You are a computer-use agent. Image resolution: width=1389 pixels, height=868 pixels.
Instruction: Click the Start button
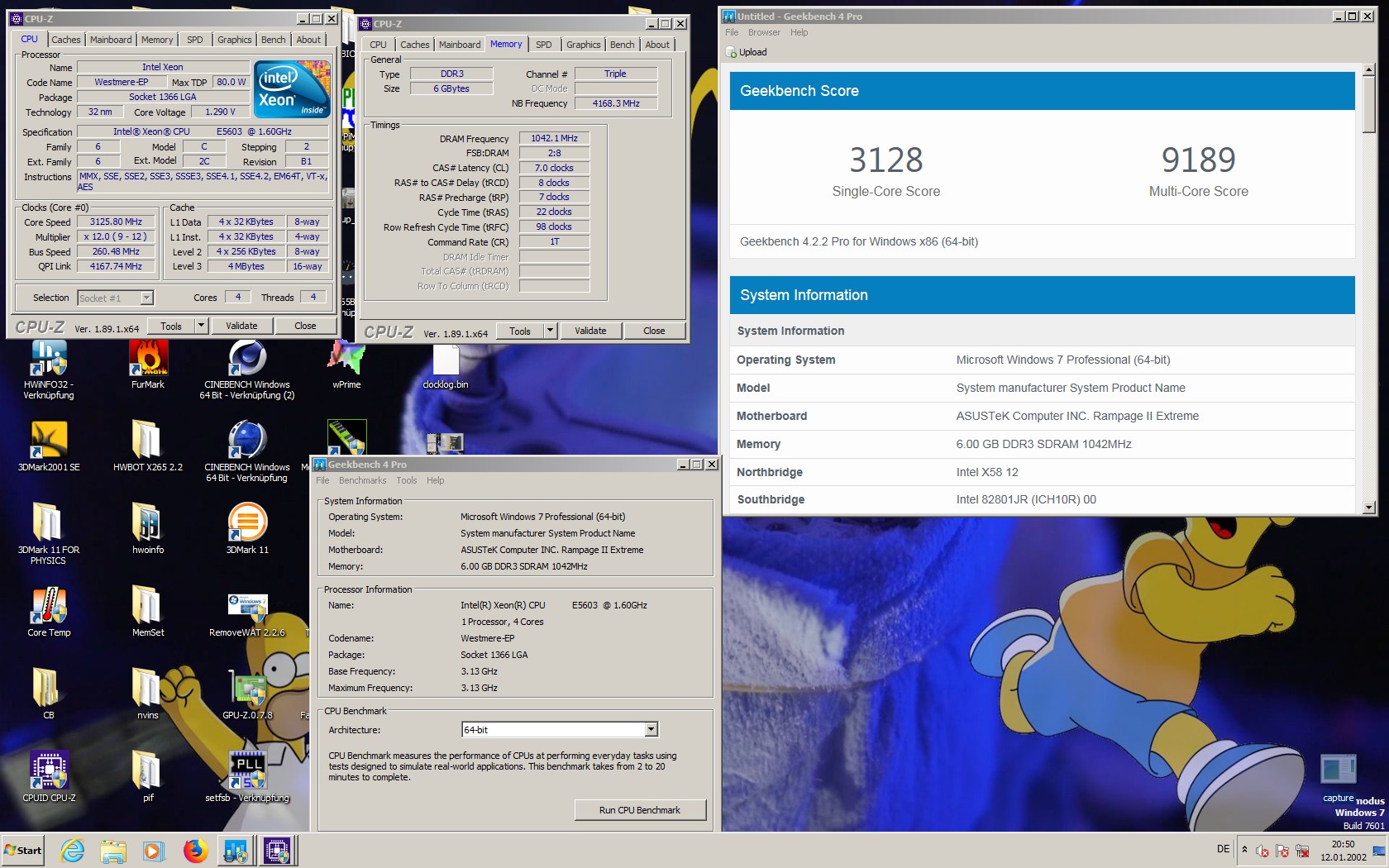click(x=22, y=851)
